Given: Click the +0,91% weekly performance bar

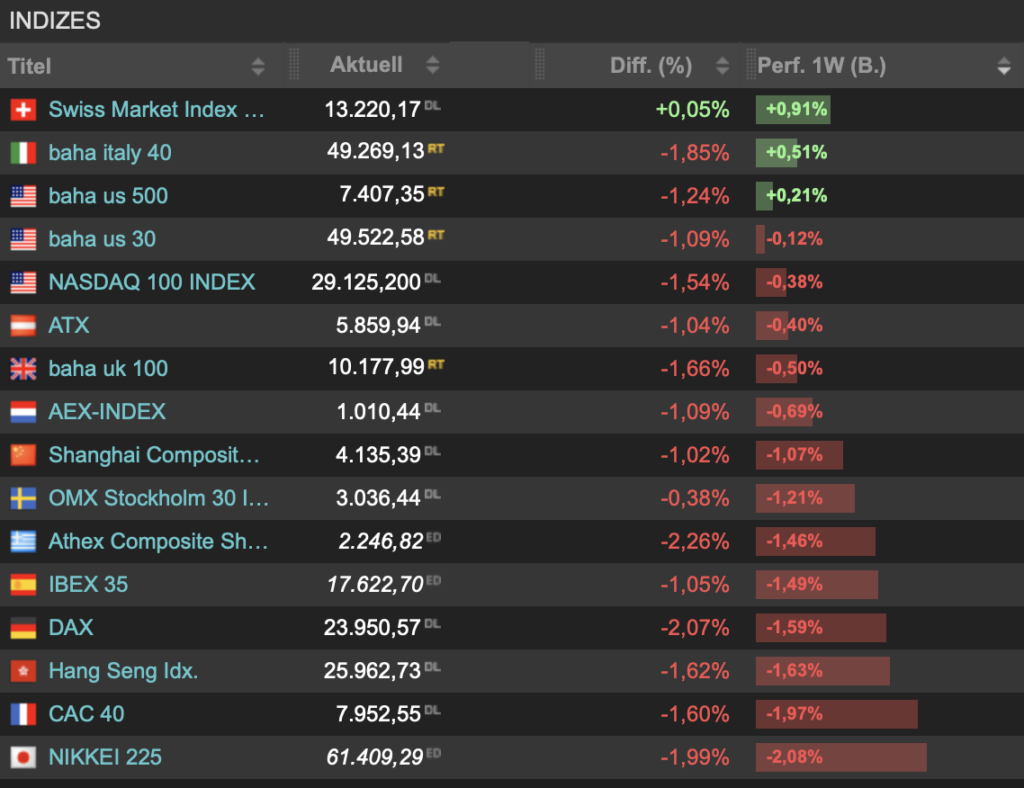Looking at the screenshot, I should 793,110.
